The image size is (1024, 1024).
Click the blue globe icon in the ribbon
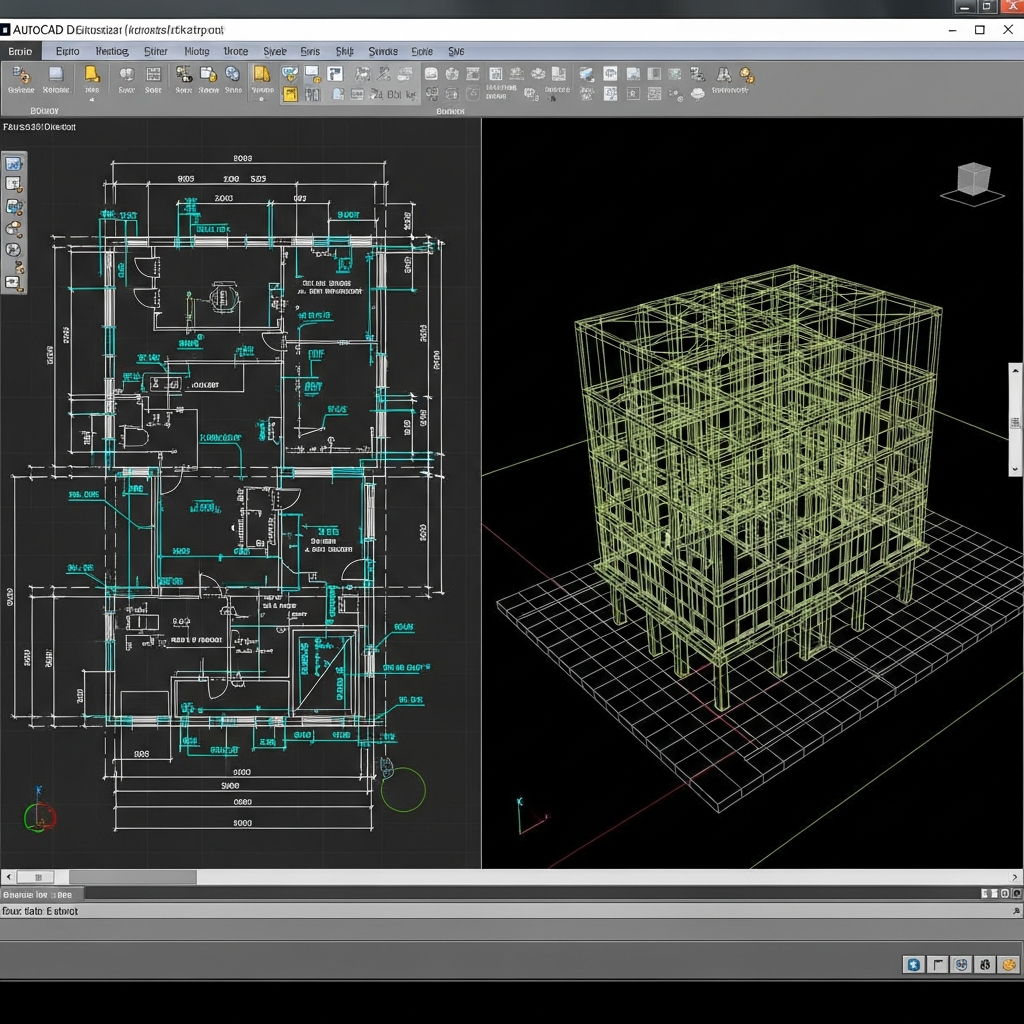(232, 75)
